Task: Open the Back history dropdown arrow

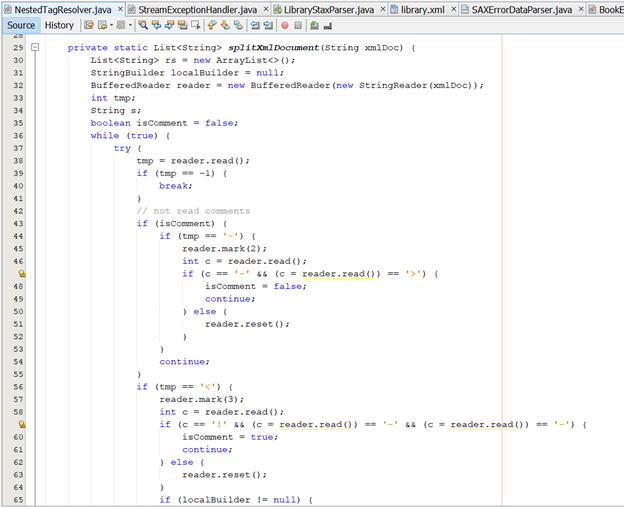Action: pyautogui.click(x=111, y=25)
